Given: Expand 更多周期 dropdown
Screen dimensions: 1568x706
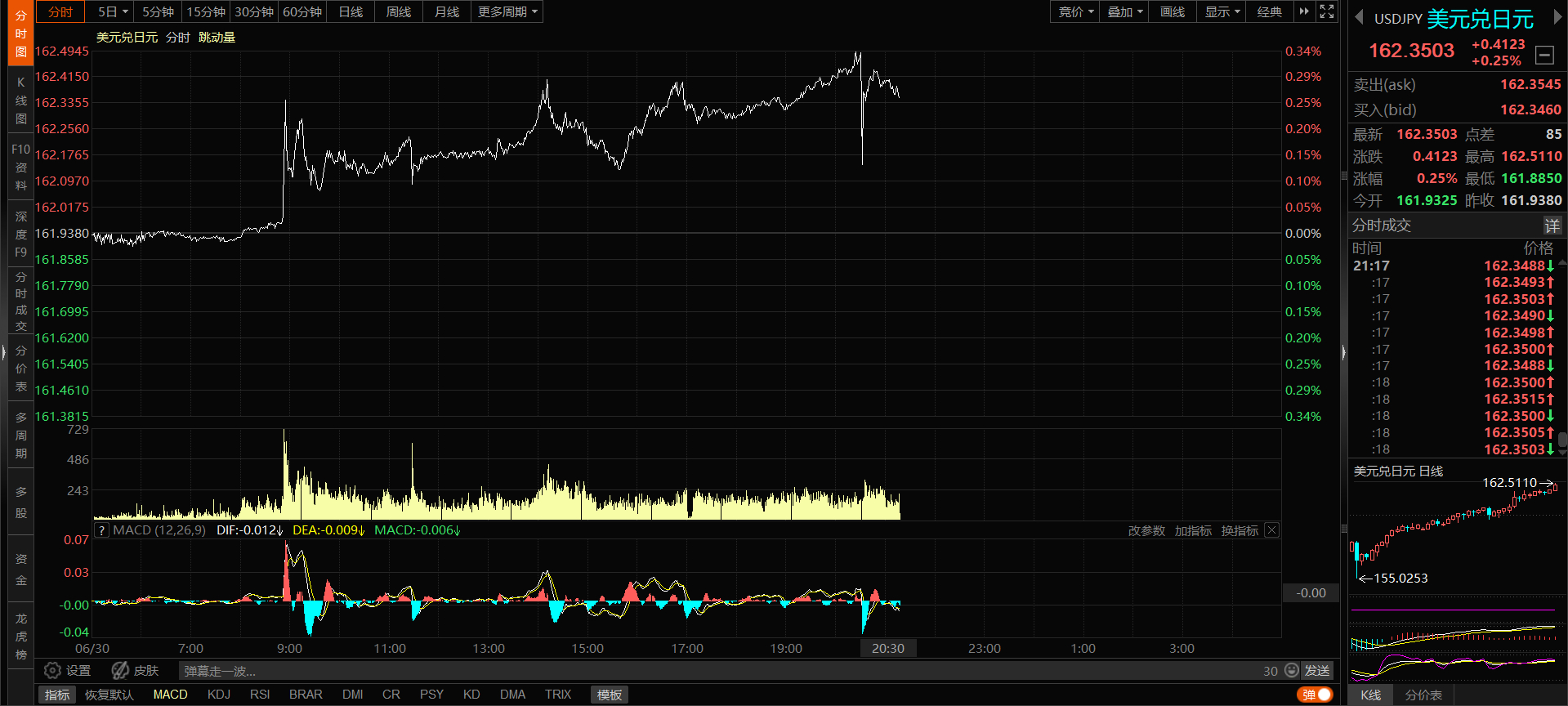Looking at the screenshot, I should coord(507,11).
